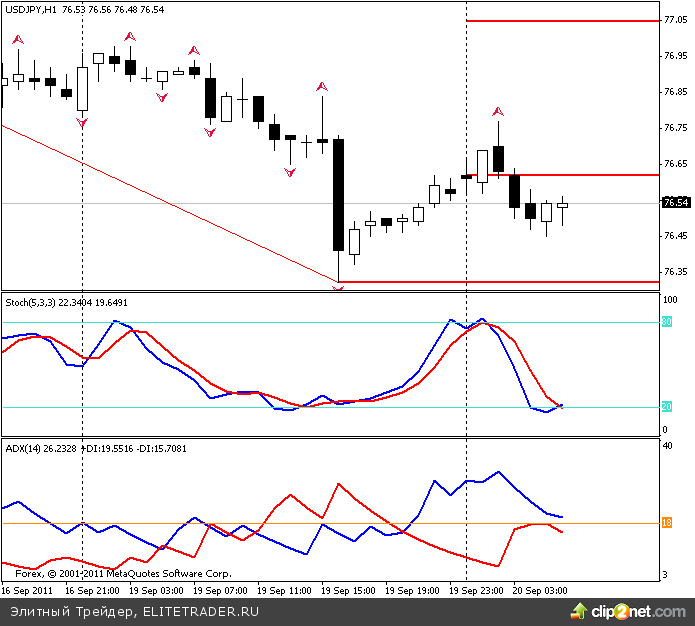Screen dimensions: 695x626
Task: Click the 19 Sep 15:00 time axis label
Action: pyautogui.click(x=340, y=591)
